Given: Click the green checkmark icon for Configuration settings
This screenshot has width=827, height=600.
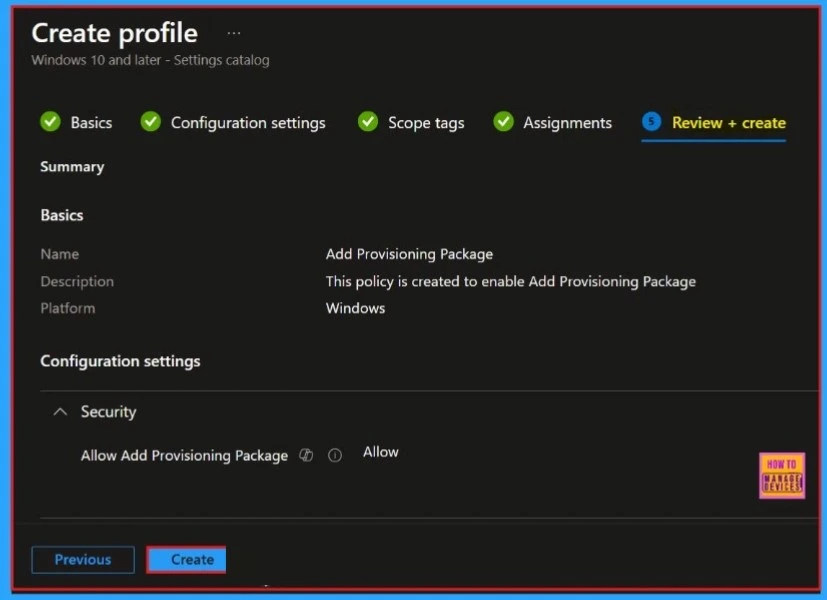Looking at the screenshot, I should coord(150,122).
